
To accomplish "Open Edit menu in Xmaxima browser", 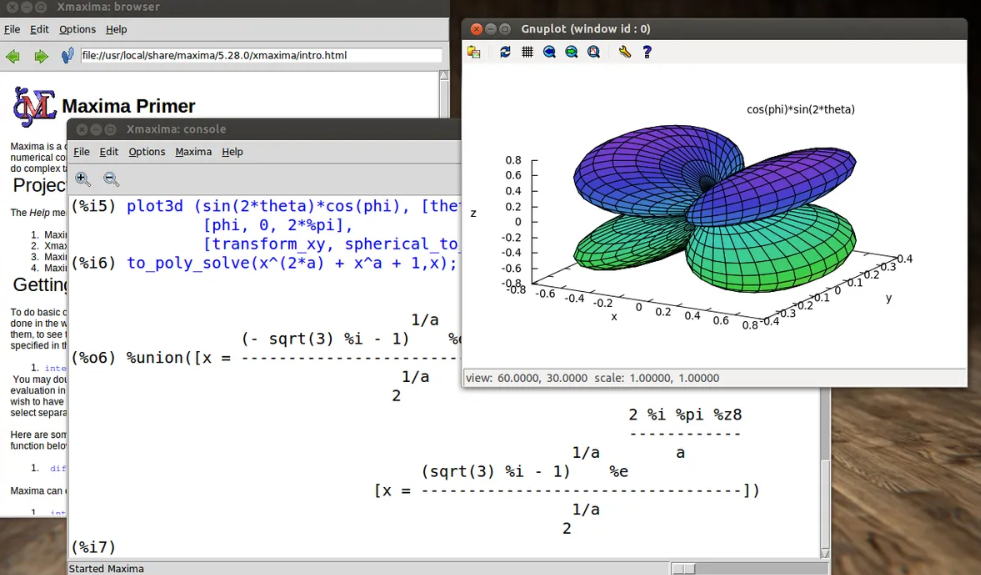I will pos(39,29).
